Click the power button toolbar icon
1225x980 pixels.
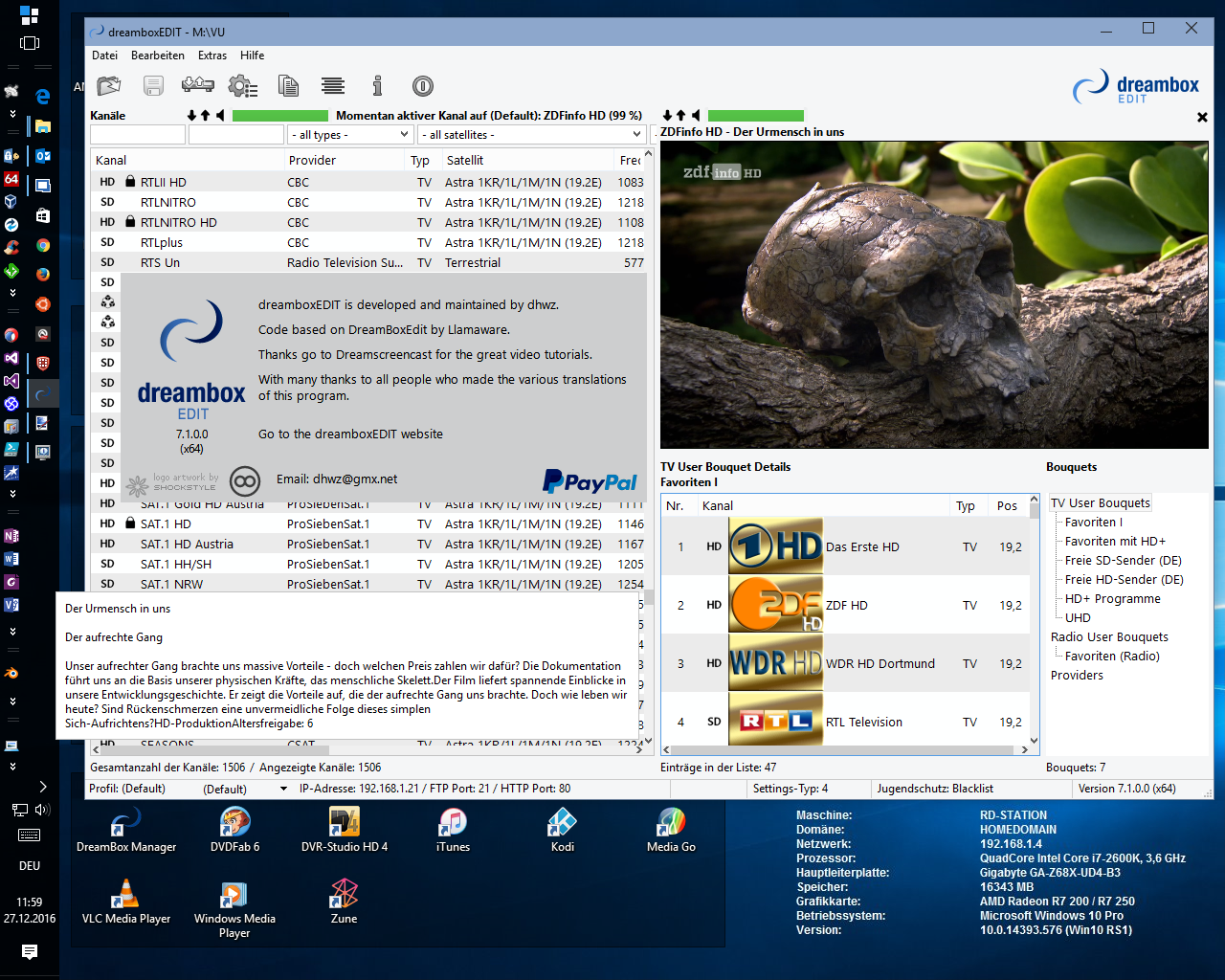tap(423, 86)
